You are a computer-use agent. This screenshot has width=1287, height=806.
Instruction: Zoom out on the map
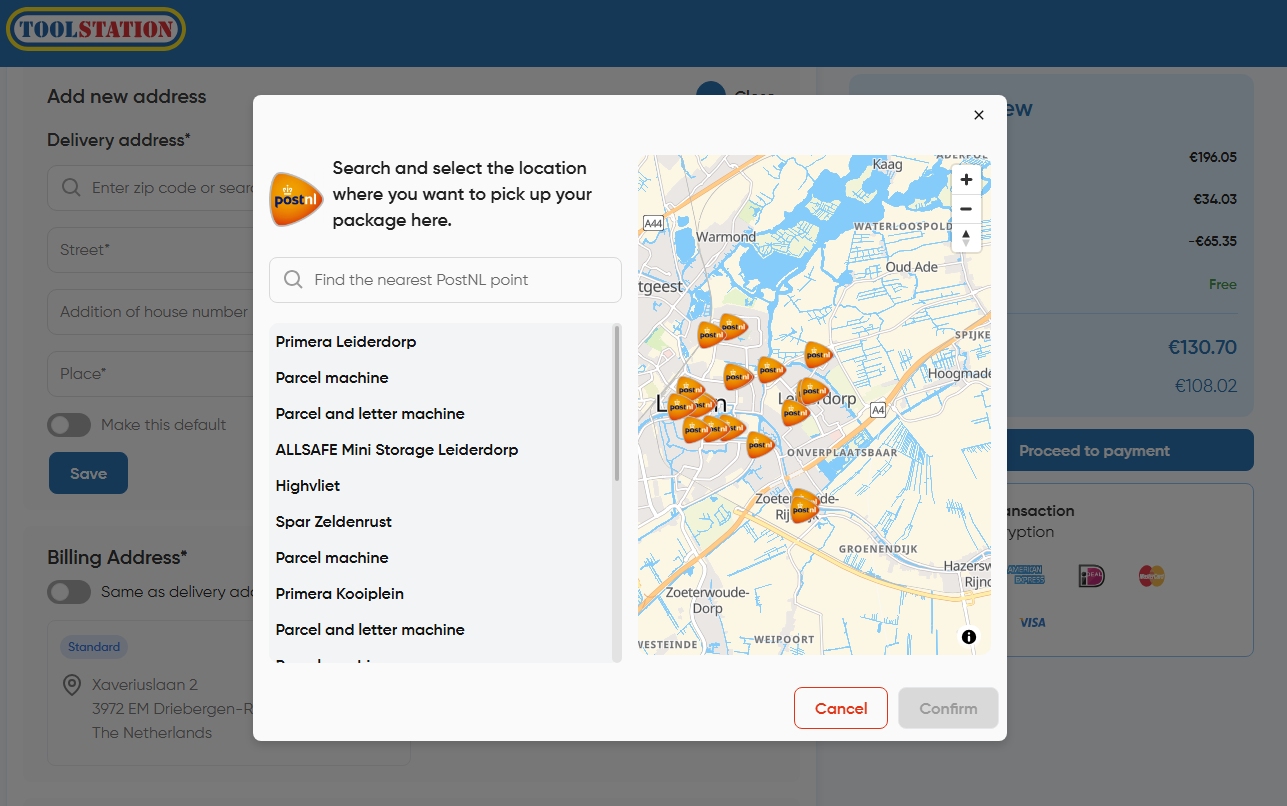pos(965,209)
